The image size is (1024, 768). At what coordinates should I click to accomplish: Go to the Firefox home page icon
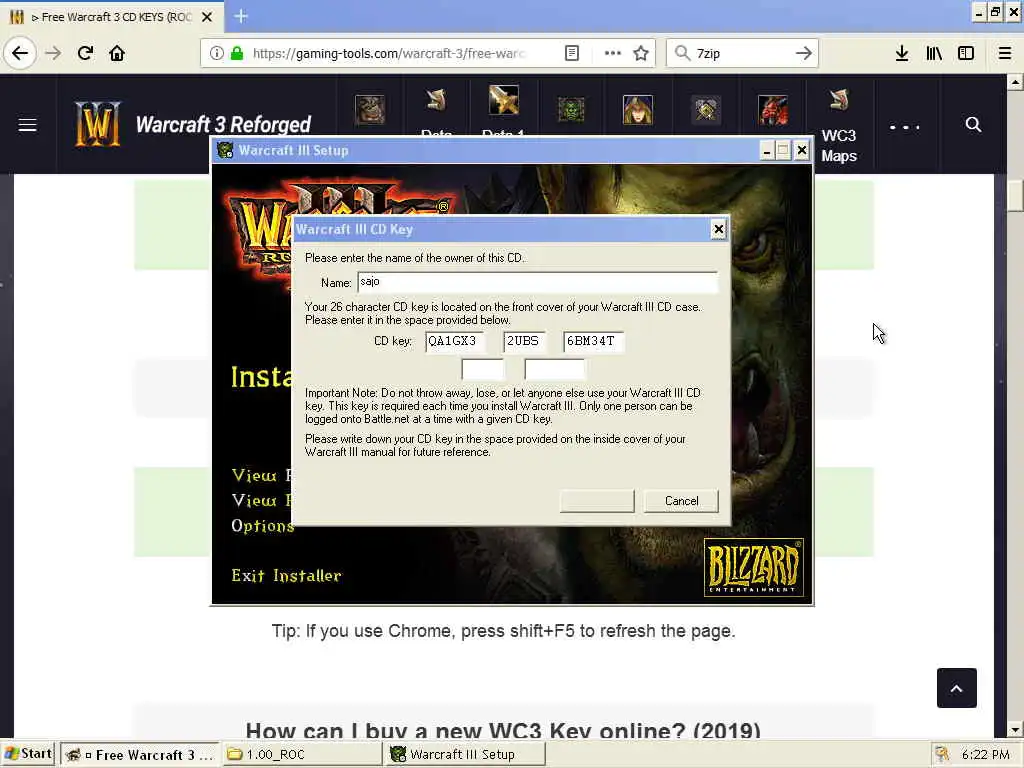[117, 53]
